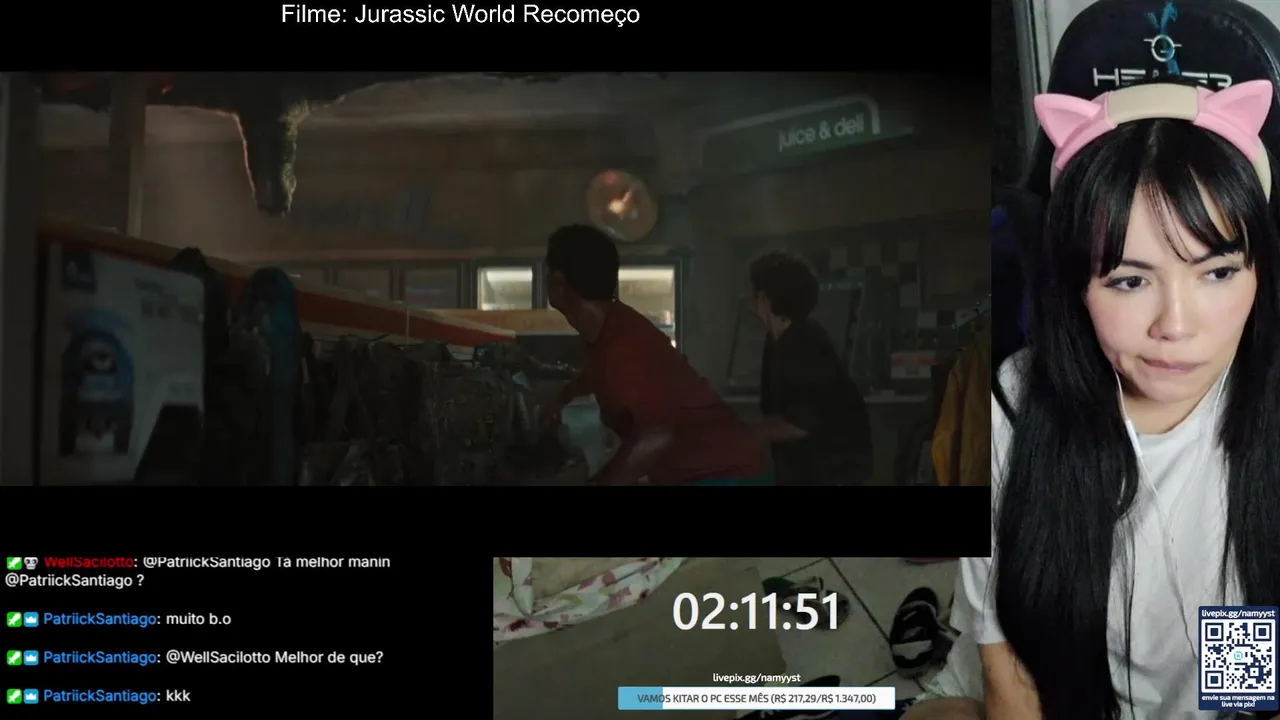Screen dimensions: 1280x720
Task: Click the 02:11:51 stream timer
Action: (756, 612)
